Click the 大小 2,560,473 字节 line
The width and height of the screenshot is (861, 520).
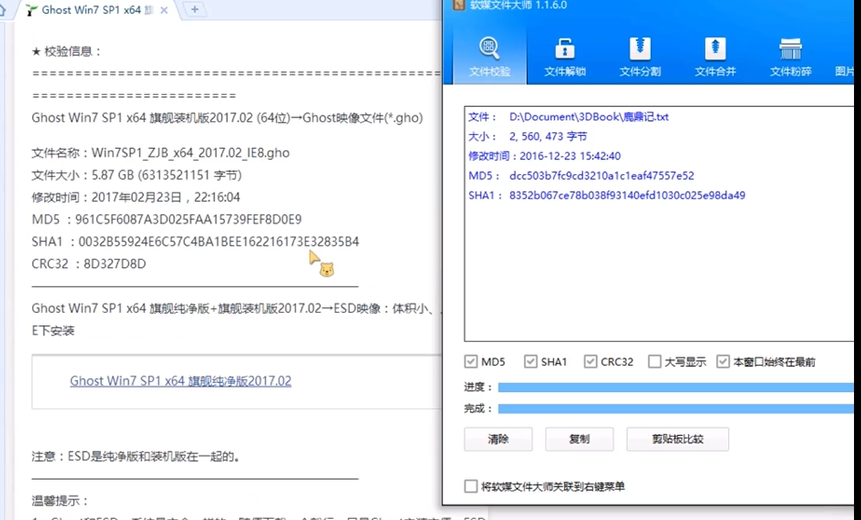tap(528, 136)
